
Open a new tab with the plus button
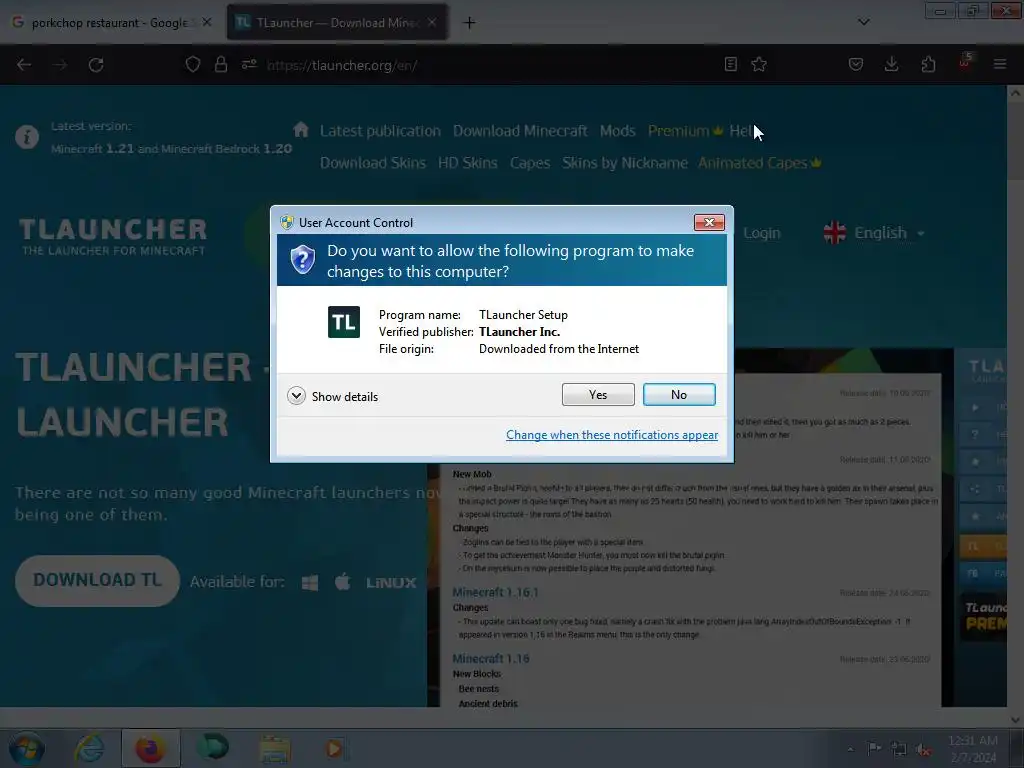click(x=469, y=23)
